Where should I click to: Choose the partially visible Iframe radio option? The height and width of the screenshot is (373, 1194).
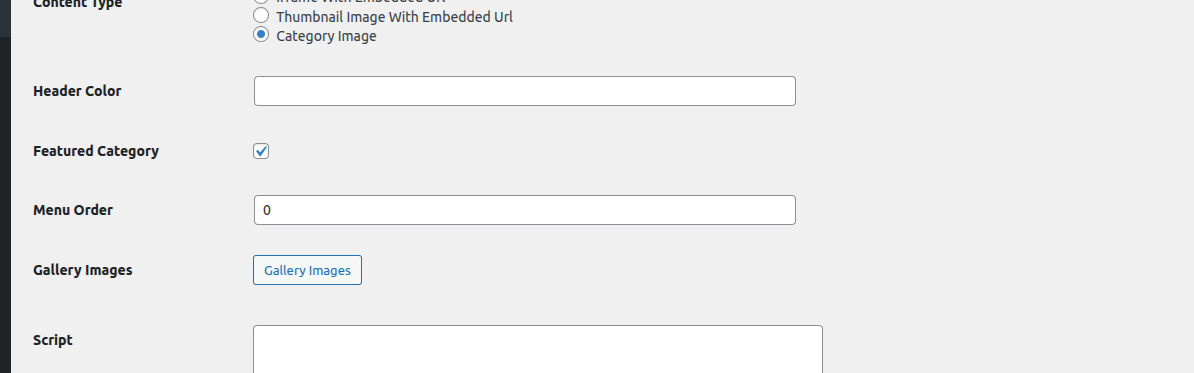tap(261, 2)
